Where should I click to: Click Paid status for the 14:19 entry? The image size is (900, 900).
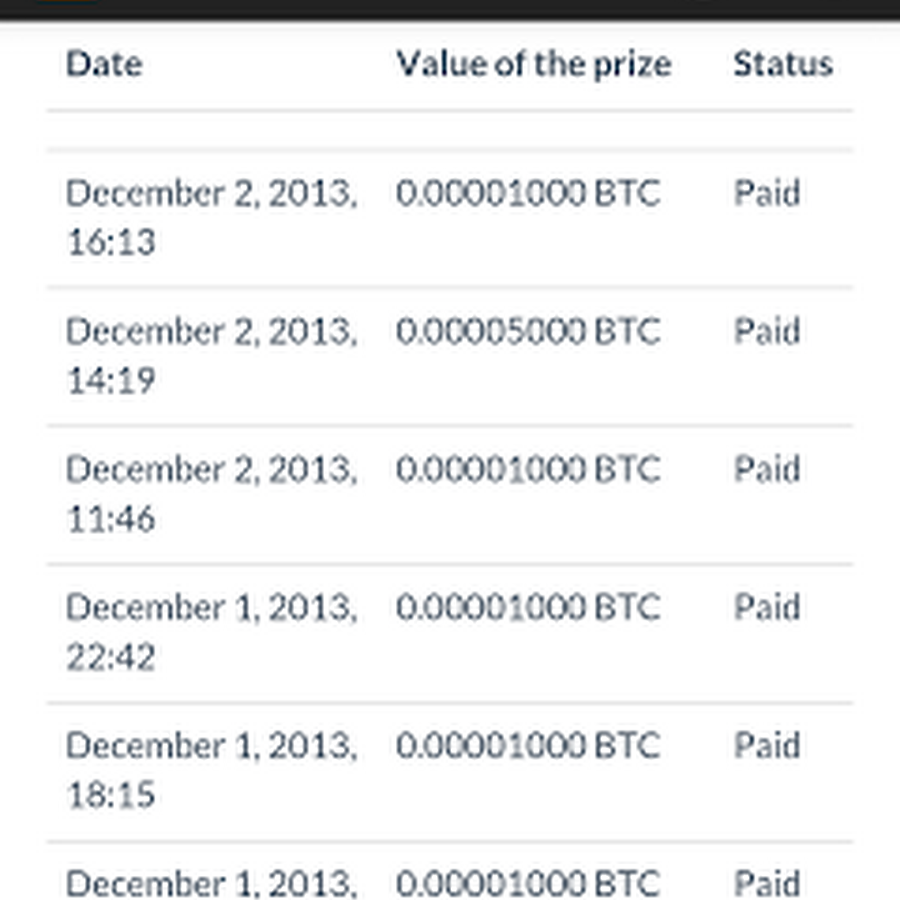(767, 331)
